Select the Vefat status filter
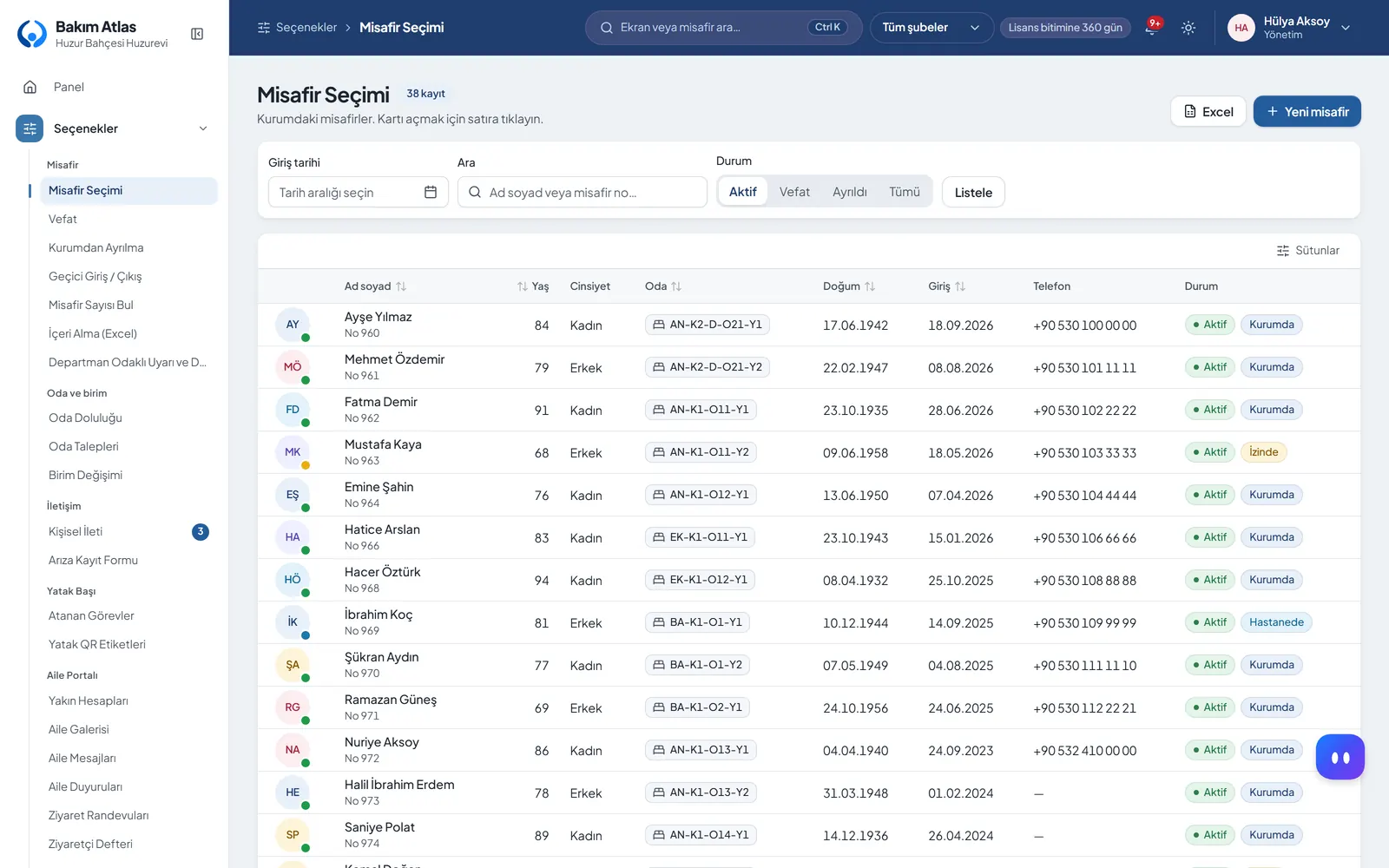 pos(794,192)
